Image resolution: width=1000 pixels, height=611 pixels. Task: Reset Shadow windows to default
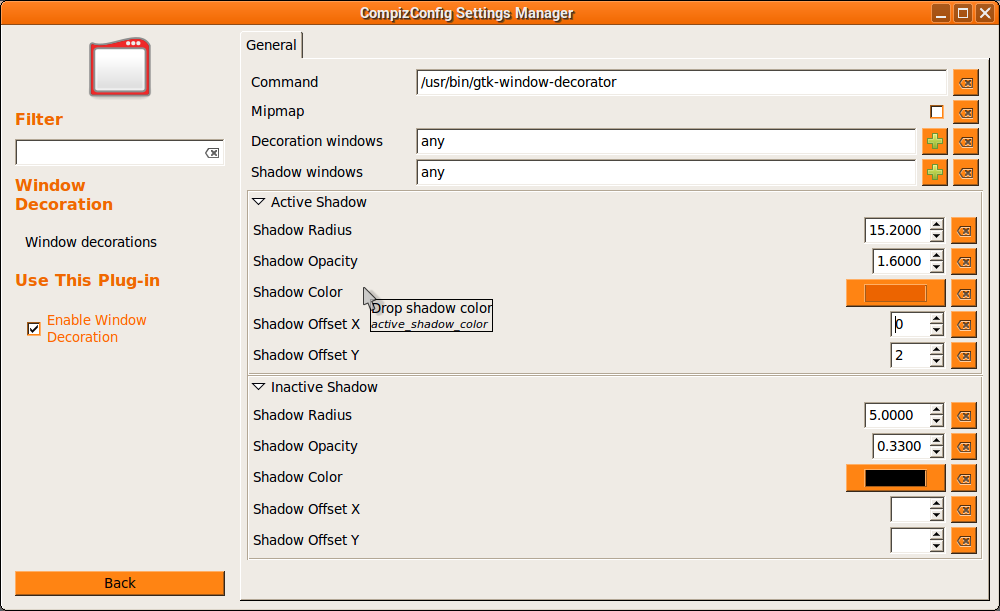coord(966,172)
